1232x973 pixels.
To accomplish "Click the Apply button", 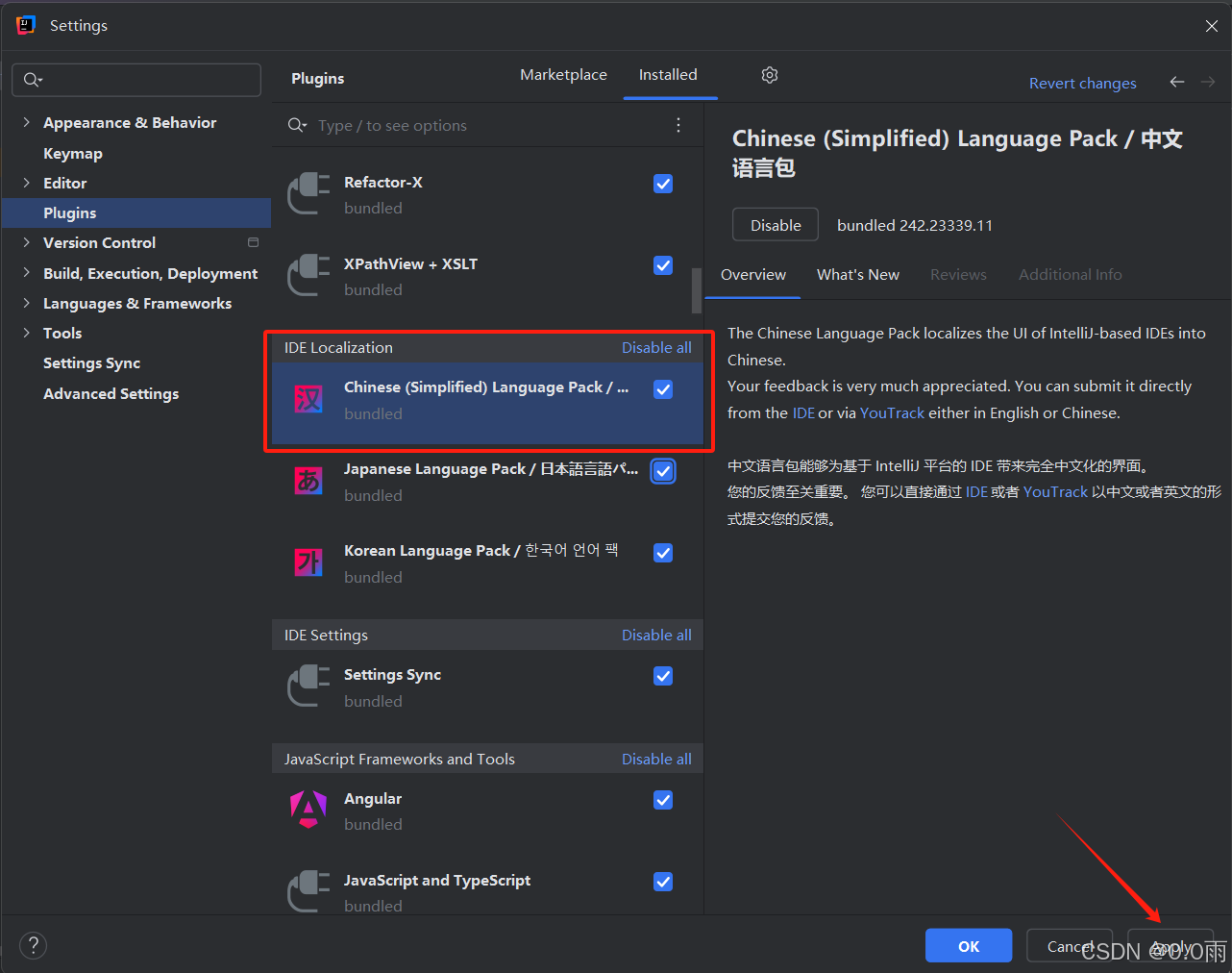I will pyautogui.click(x=1170, y=946).
